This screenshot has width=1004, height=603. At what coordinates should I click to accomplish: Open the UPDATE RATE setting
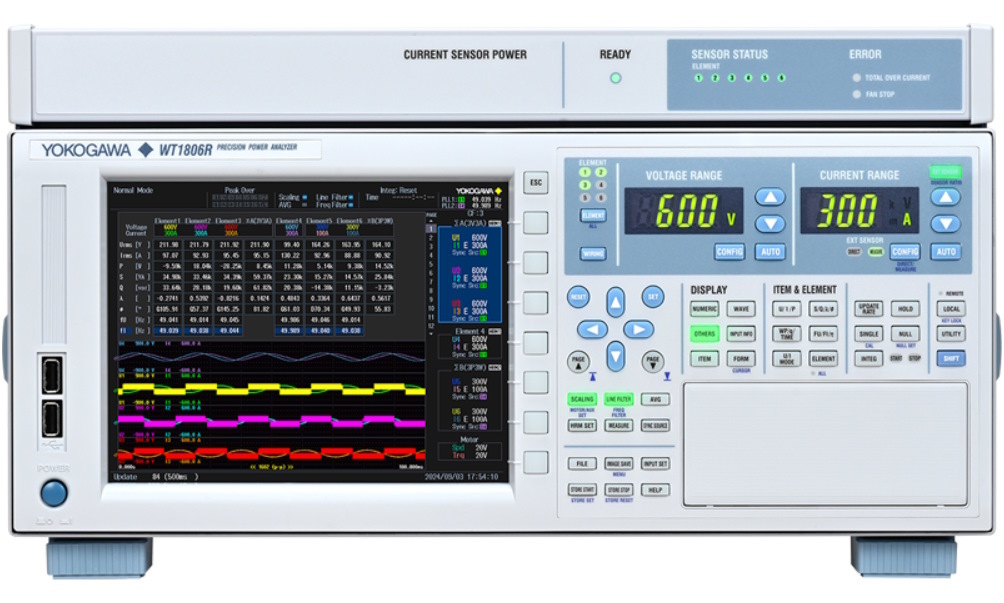click(x=868, y=309)
